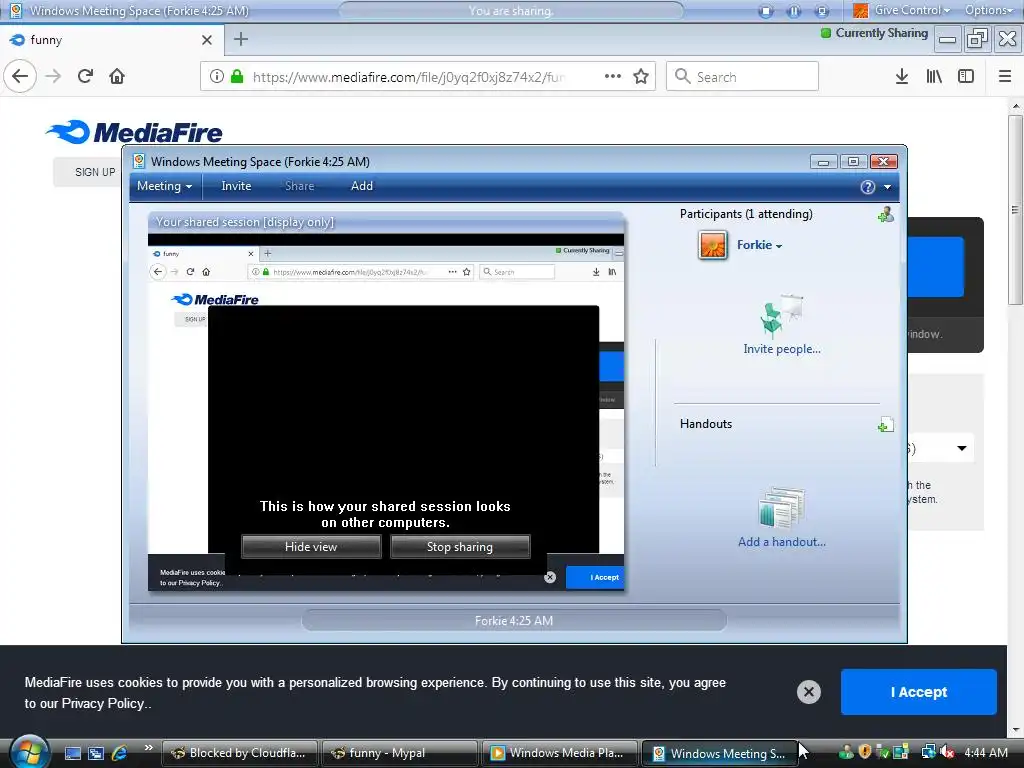The height and width of the screenshot is (768, 1024).
Task: Expand the quick launch chevron
Action: point(148,748)
